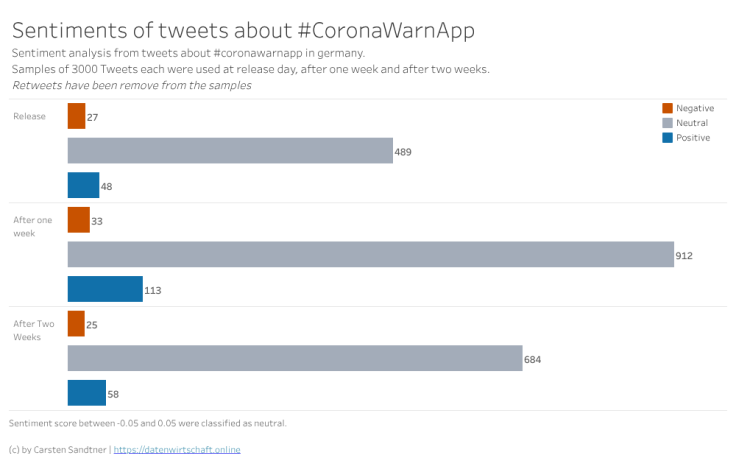The height and width of the screenshot is (454, 736).
Task: Click the Release row label
Action: tap(29, 117)
